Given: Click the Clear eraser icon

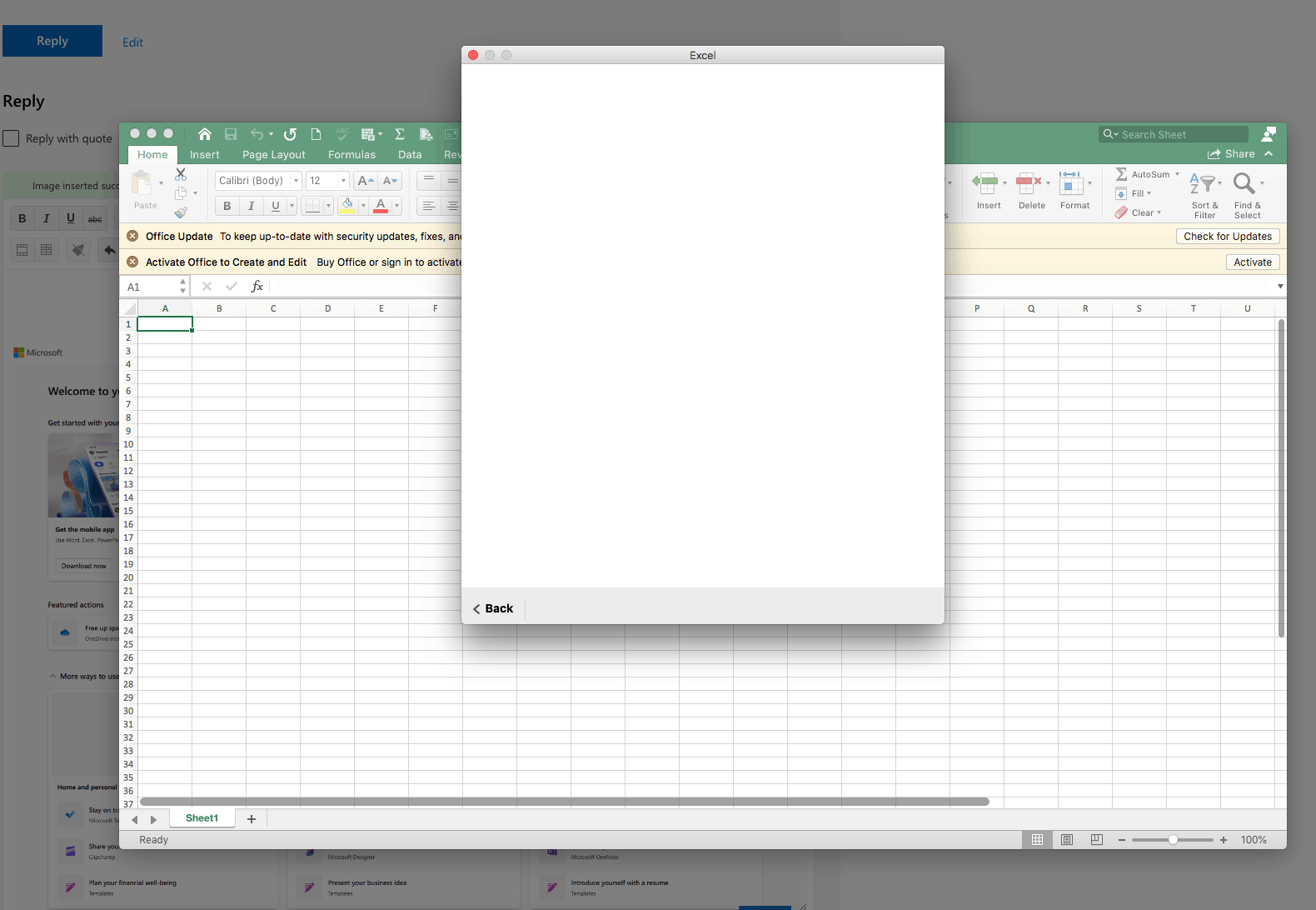Looking at the screenshot, I should [x=1121, y=212].
